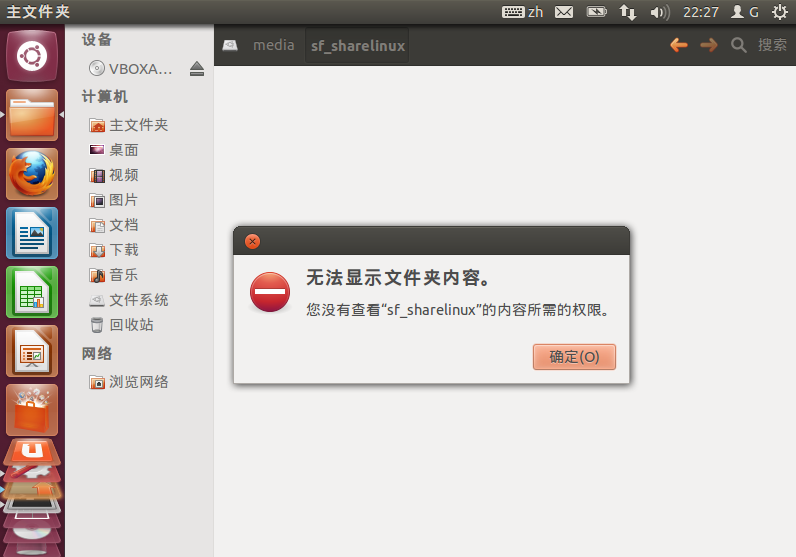Open Ubuntu One launcher icon
Viewport: 796px width, 557px height.
click(32, 451)
